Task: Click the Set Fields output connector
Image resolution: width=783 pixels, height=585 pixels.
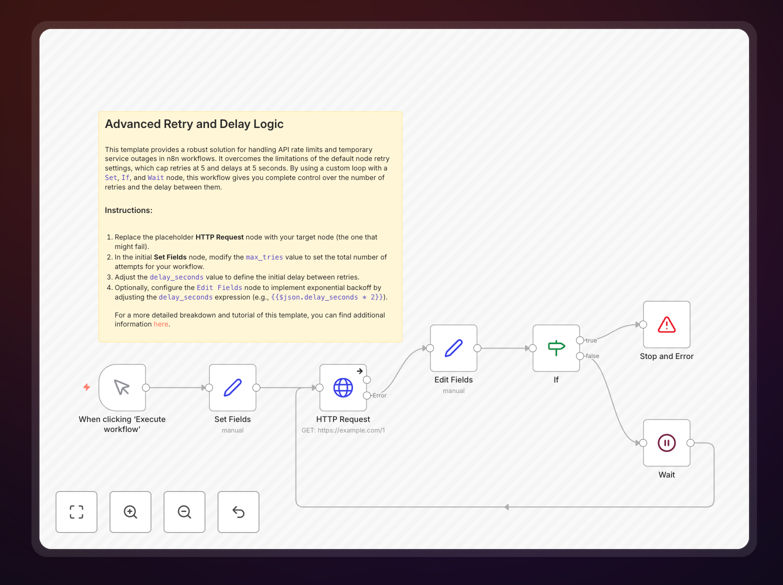Action: tap(256, 388)
